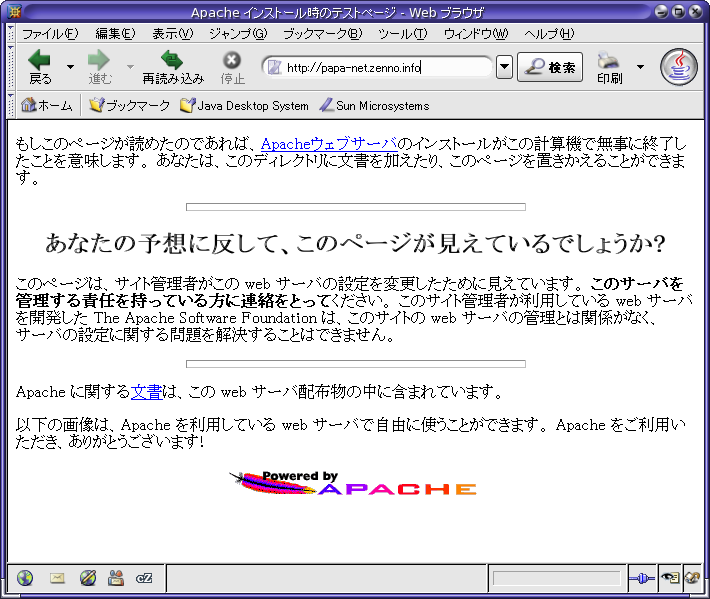Open the ジャンプ(G) menu

[x=238, y=34]
